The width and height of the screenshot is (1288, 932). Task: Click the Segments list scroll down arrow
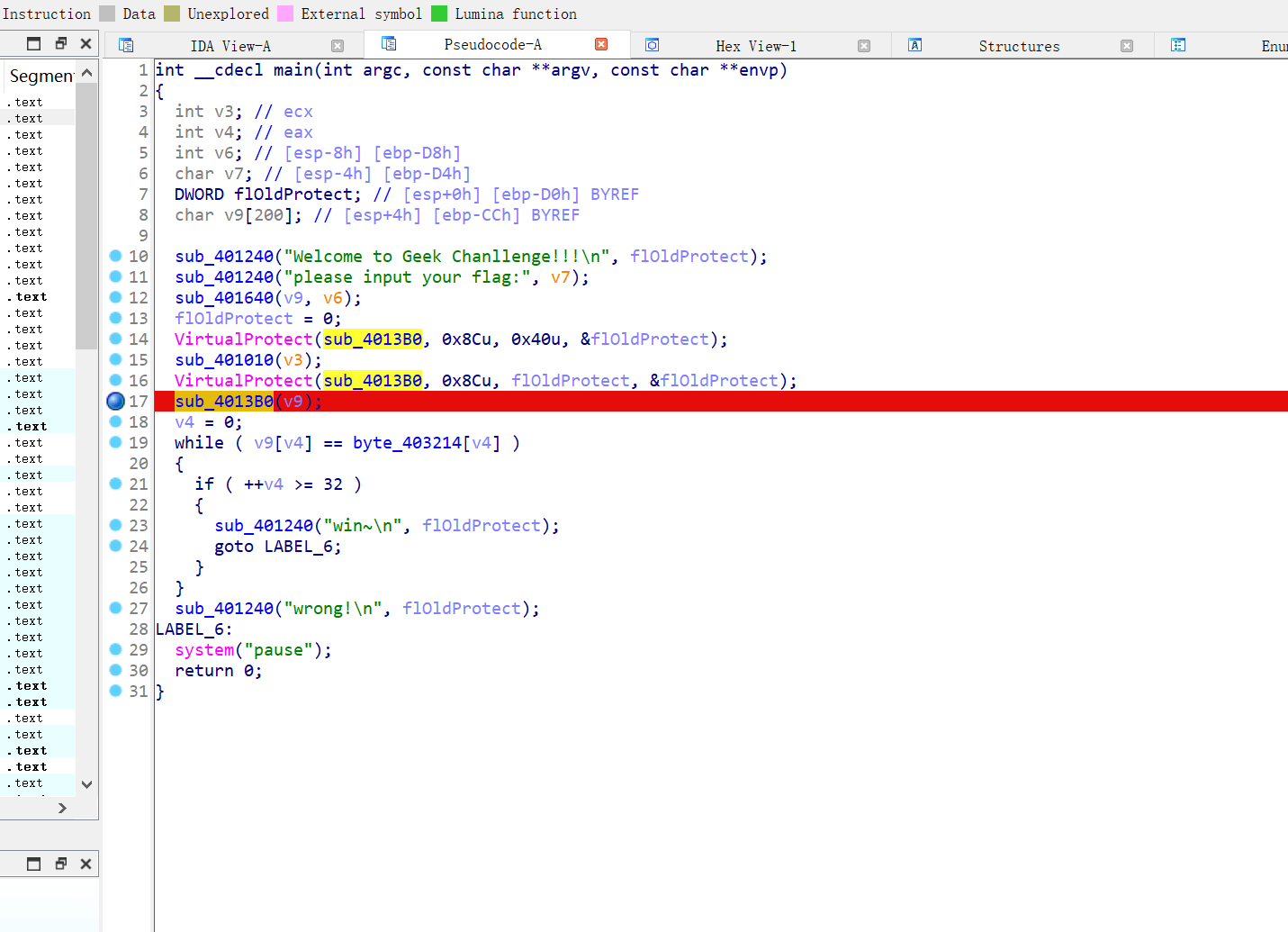(86, 784)
